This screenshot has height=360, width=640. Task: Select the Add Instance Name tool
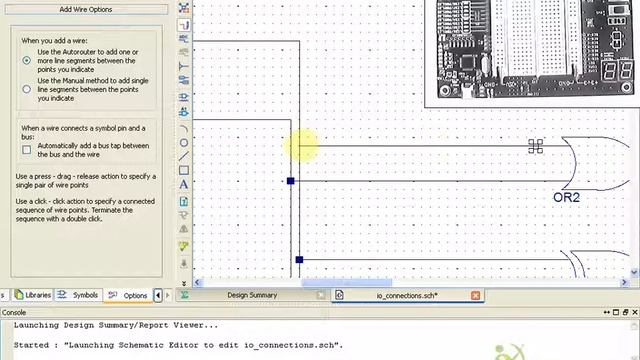coord(184,111)
